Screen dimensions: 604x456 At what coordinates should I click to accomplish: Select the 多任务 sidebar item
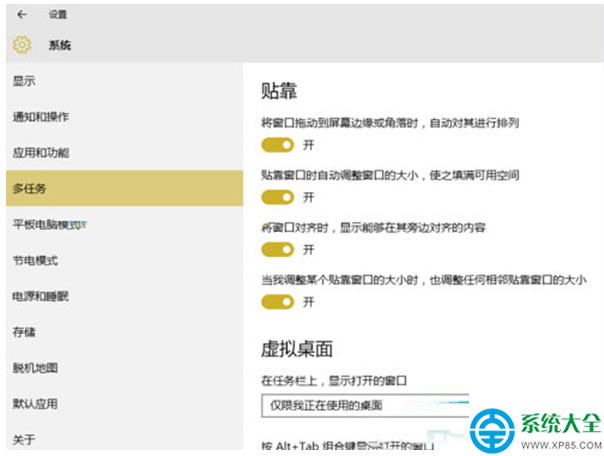30,188
